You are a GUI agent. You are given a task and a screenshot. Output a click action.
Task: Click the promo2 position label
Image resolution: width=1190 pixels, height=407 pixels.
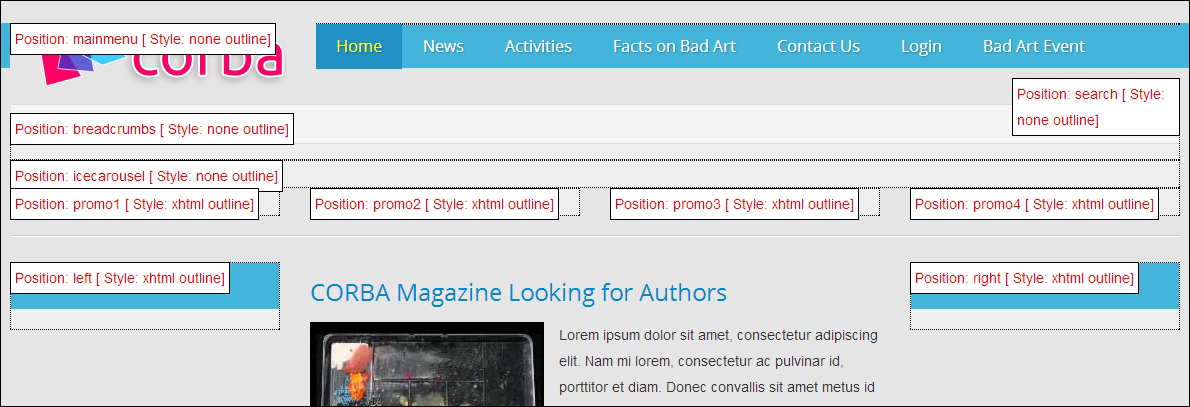pyautogui.click(x=434, y=204)
